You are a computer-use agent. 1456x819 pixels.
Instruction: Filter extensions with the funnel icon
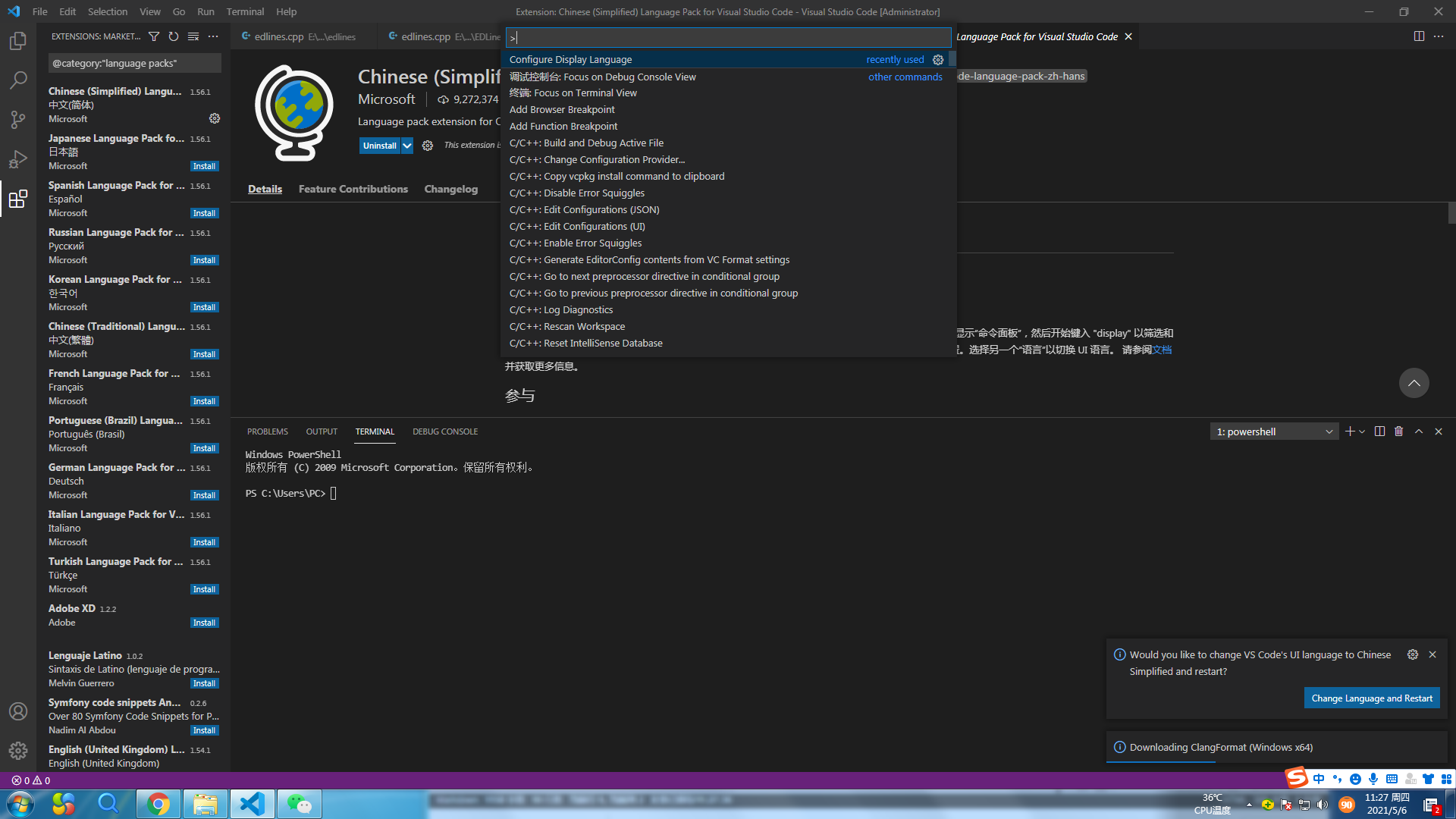coord(154,36)
